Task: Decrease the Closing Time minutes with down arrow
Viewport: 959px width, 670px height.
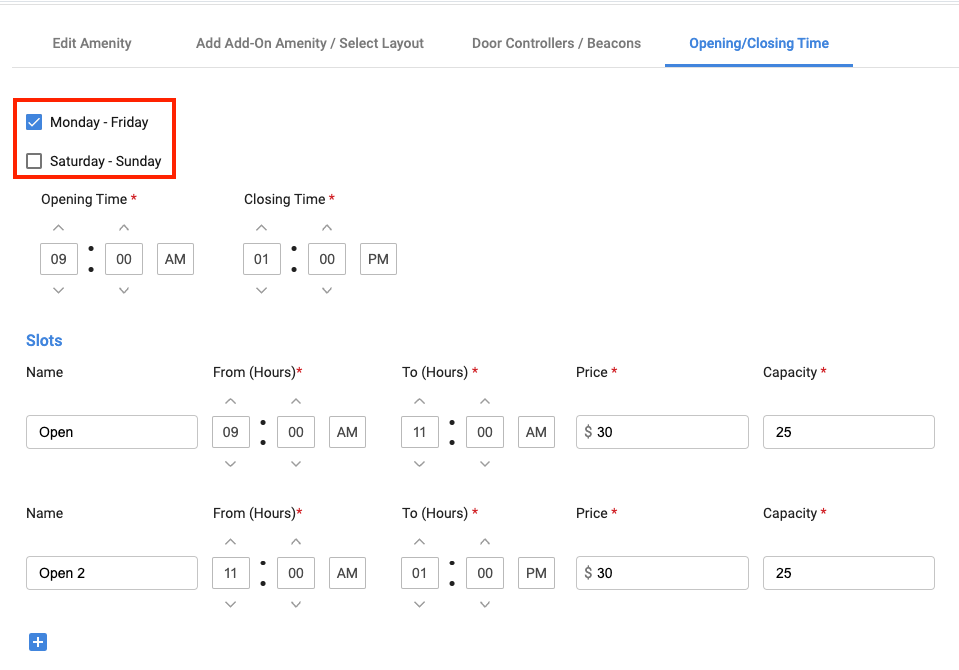Action: [x=327, y=291]
